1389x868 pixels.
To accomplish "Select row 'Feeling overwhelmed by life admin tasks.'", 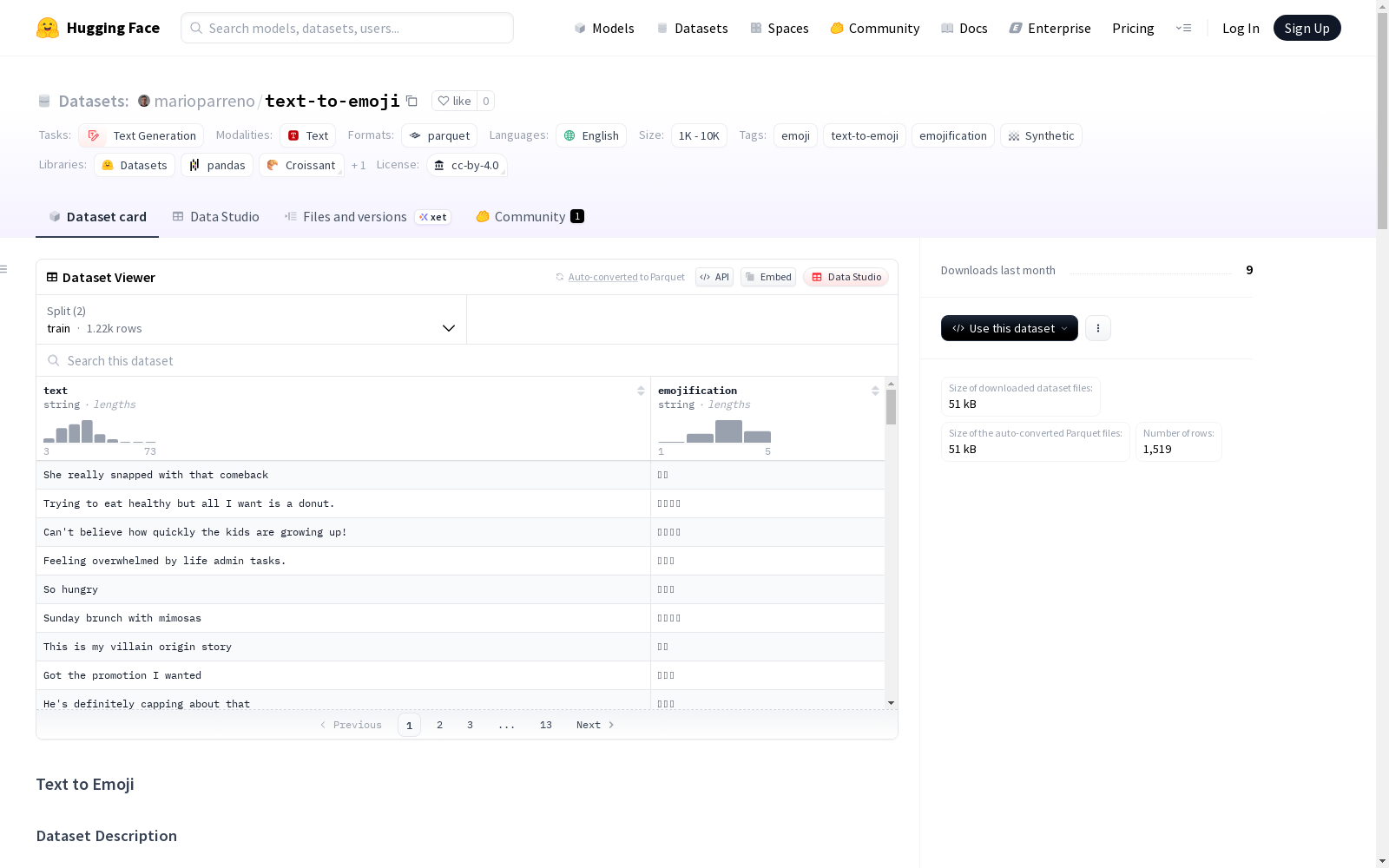I will [460, 561].
